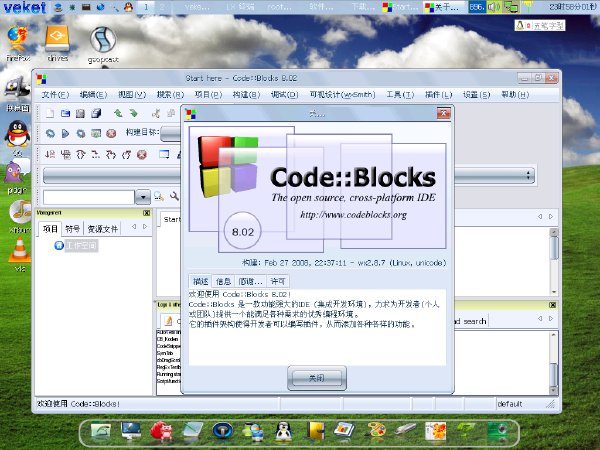Select 感谢... tab in About dialog

point(251,282)
